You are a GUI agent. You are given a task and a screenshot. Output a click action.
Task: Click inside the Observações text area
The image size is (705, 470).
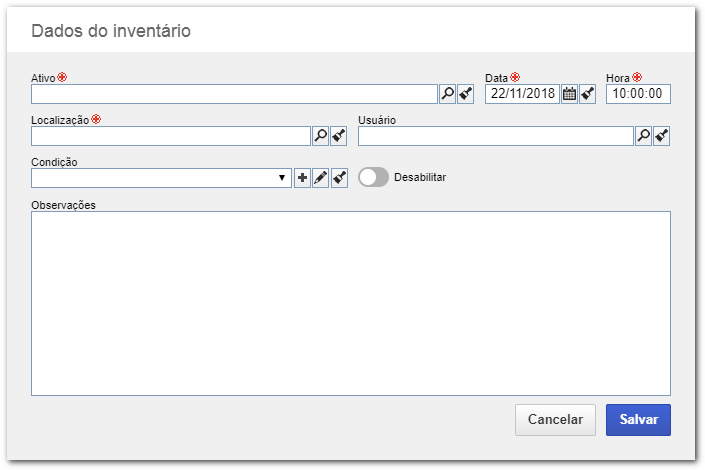(351, 304)
